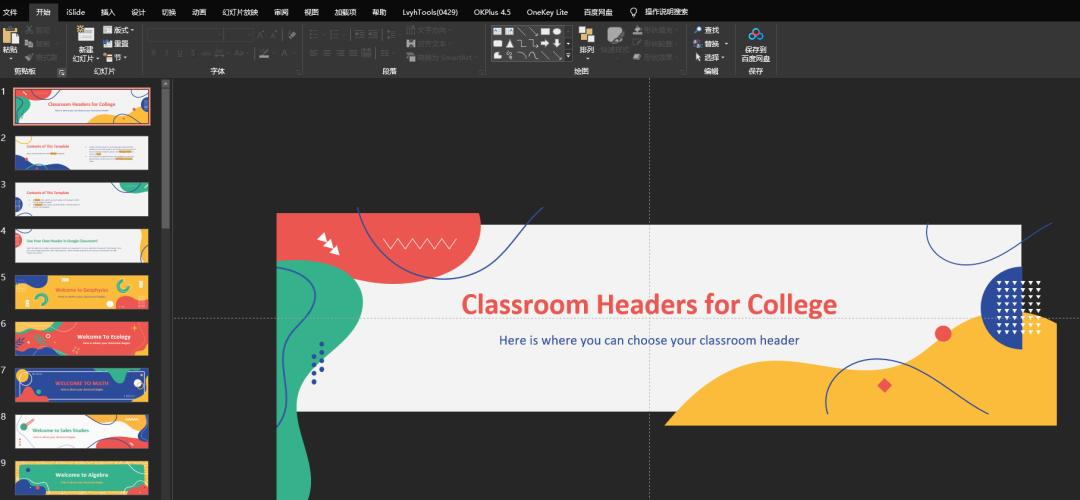
Task: Click the Find (查找) magnifier icon
Action: click(x=699, y=31)
